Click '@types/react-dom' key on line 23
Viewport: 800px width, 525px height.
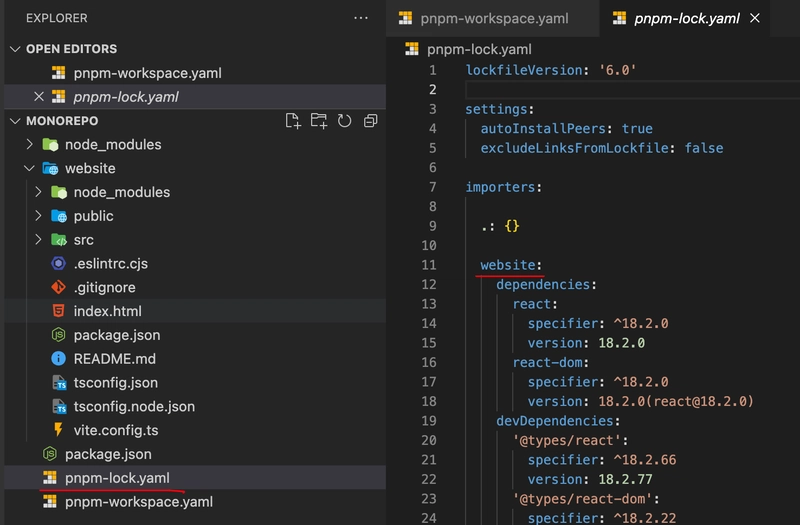pos(582,499)
